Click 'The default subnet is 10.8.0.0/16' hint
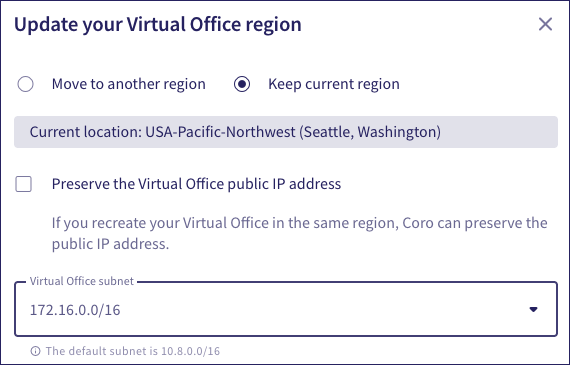The width and height of the screenshot is (570, 365). [x=133, y=351]
